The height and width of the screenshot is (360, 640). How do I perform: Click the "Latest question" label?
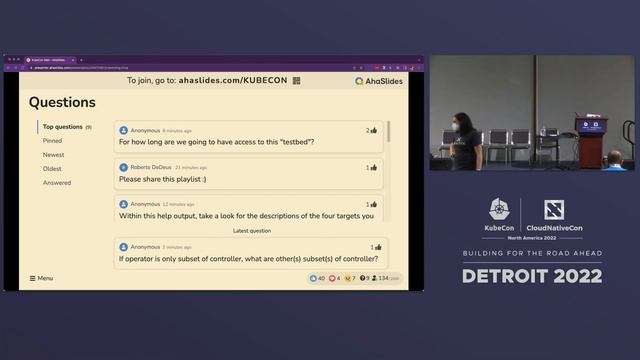point(252,231)
